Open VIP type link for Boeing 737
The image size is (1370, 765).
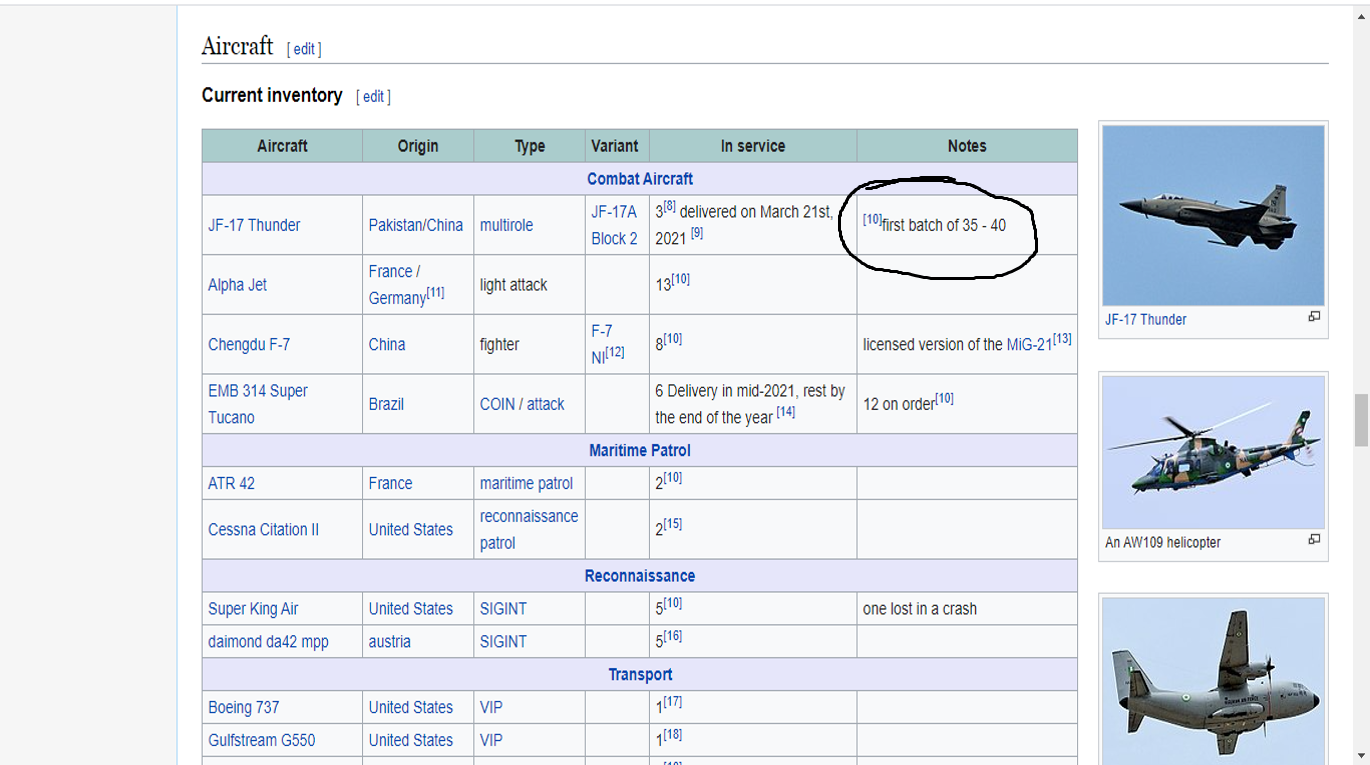(x=491, y=708)
